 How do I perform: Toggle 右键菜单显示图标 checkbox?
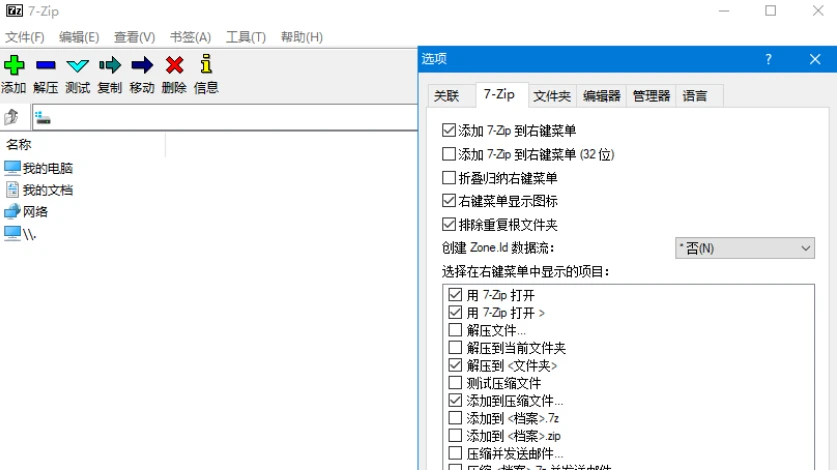pos(449,201)
